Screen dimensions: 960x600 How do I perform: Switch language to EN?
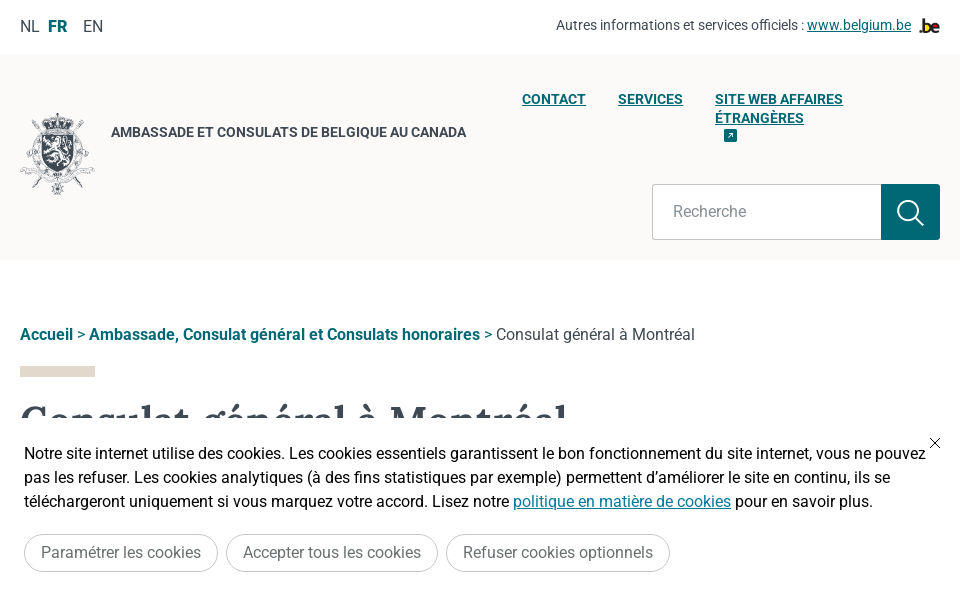pyautogui.click(x=93, y=26)
